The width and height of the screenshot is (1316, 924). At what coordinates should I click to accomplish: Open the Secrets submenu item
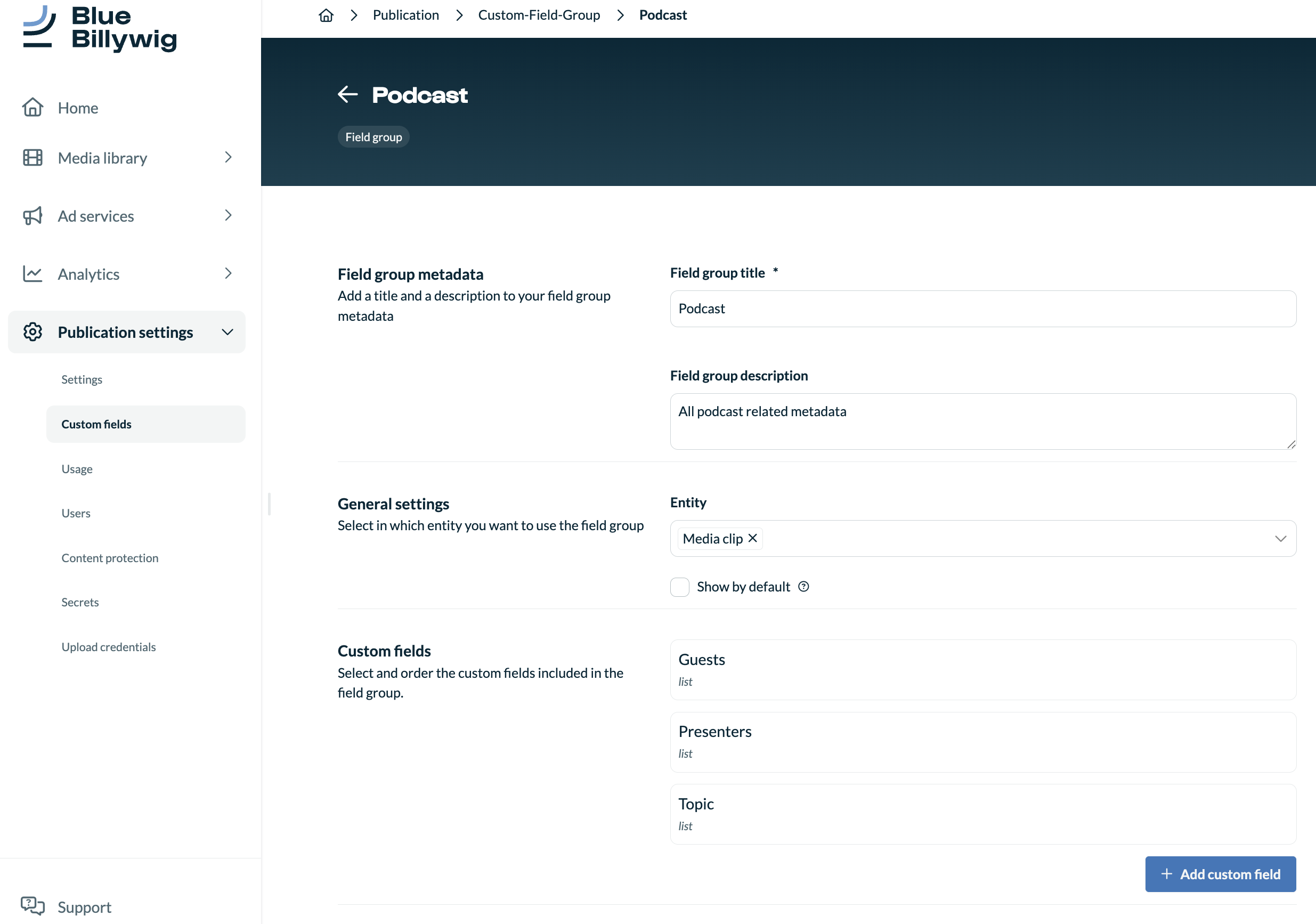[80, 602]
